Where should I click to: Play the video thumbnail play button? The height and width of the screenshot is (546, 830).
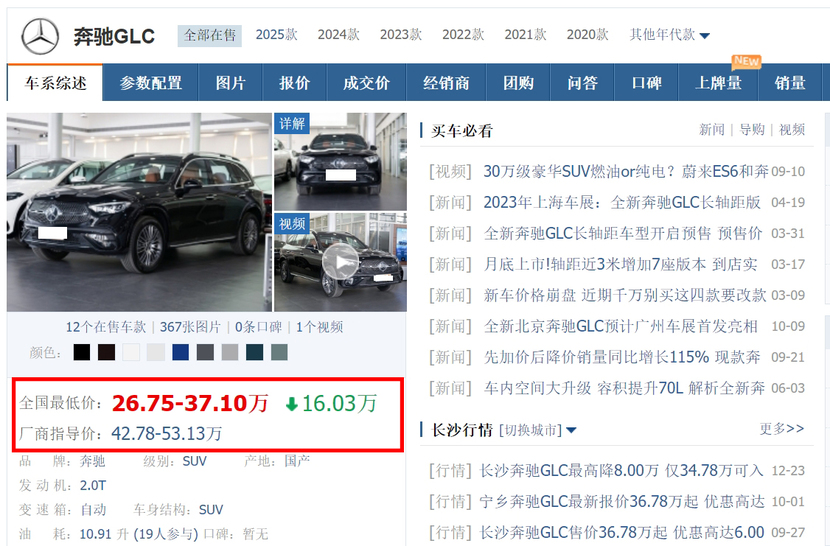[340, 262]
